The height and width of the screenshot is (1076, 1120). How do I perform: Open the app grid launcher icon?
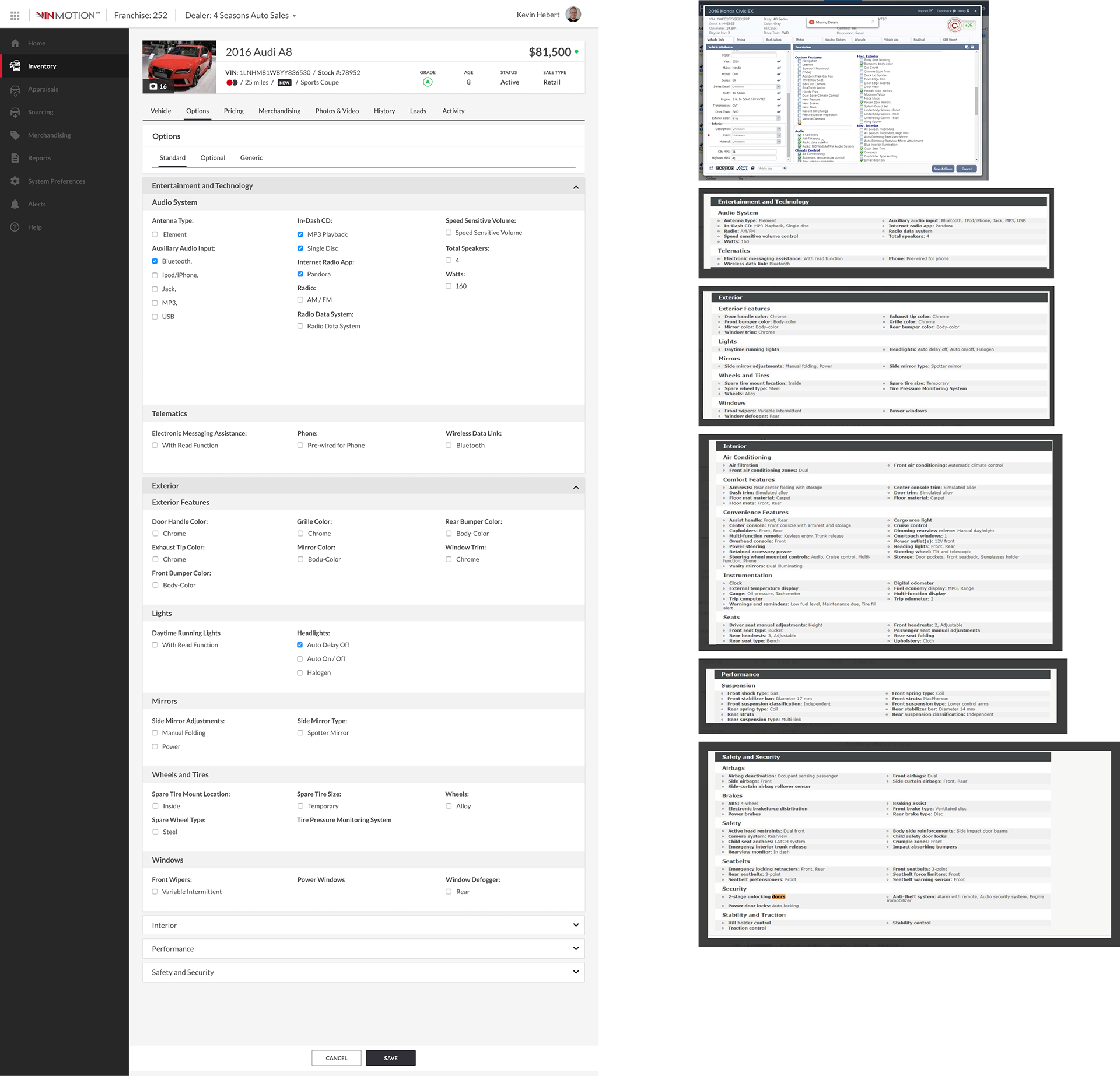(15, 16)
